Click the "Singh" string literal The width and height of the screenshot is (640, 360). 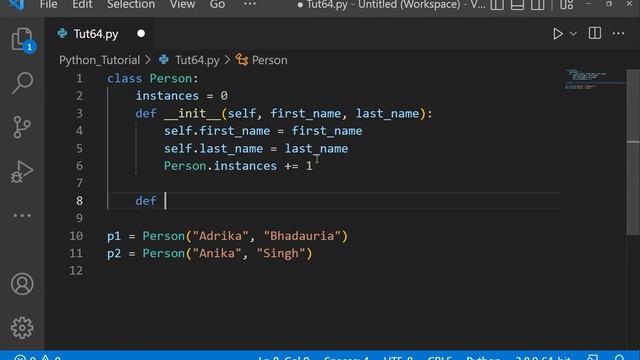[281, 253]
